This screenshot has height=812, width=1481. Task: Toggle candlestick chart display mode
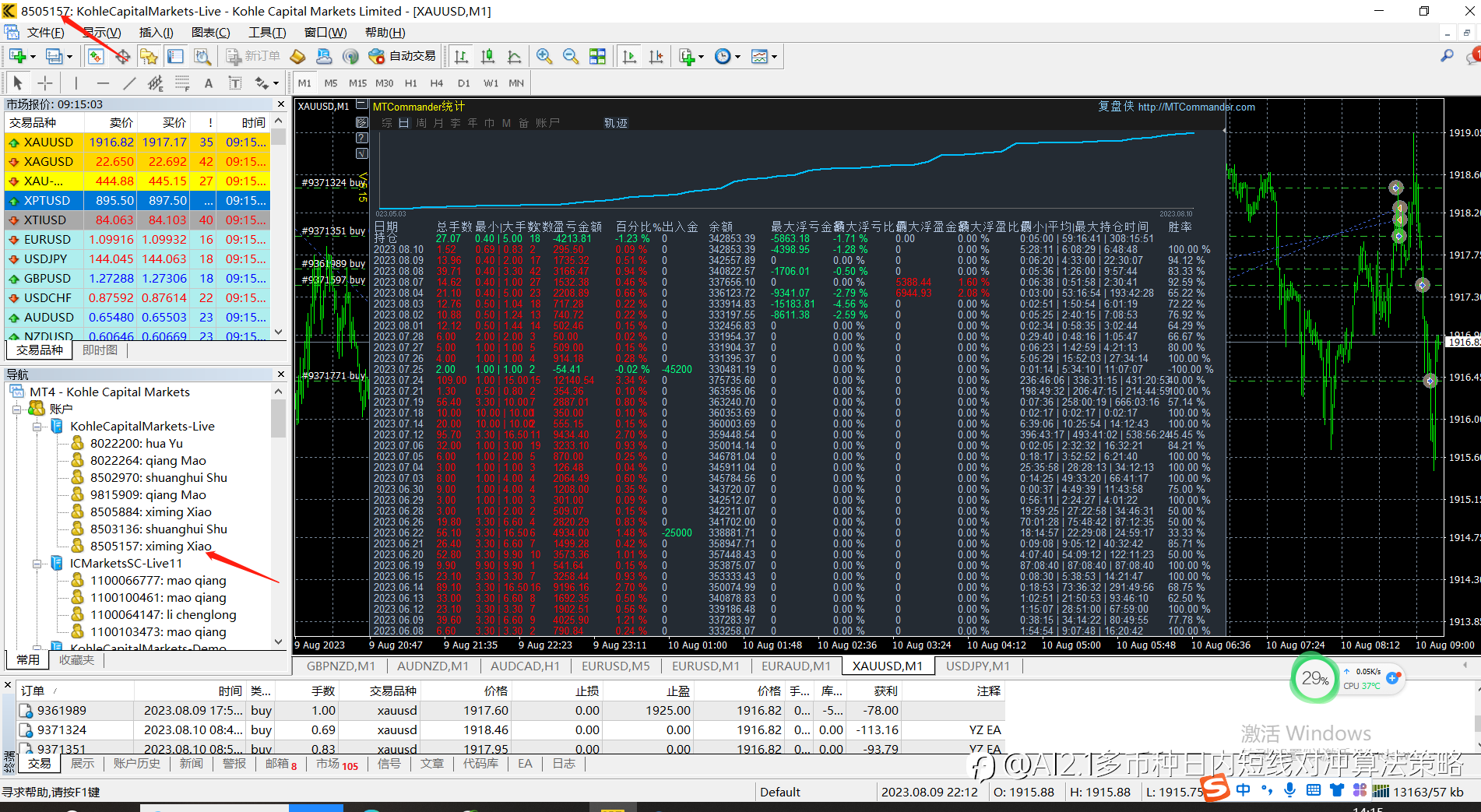coord(488,56)
